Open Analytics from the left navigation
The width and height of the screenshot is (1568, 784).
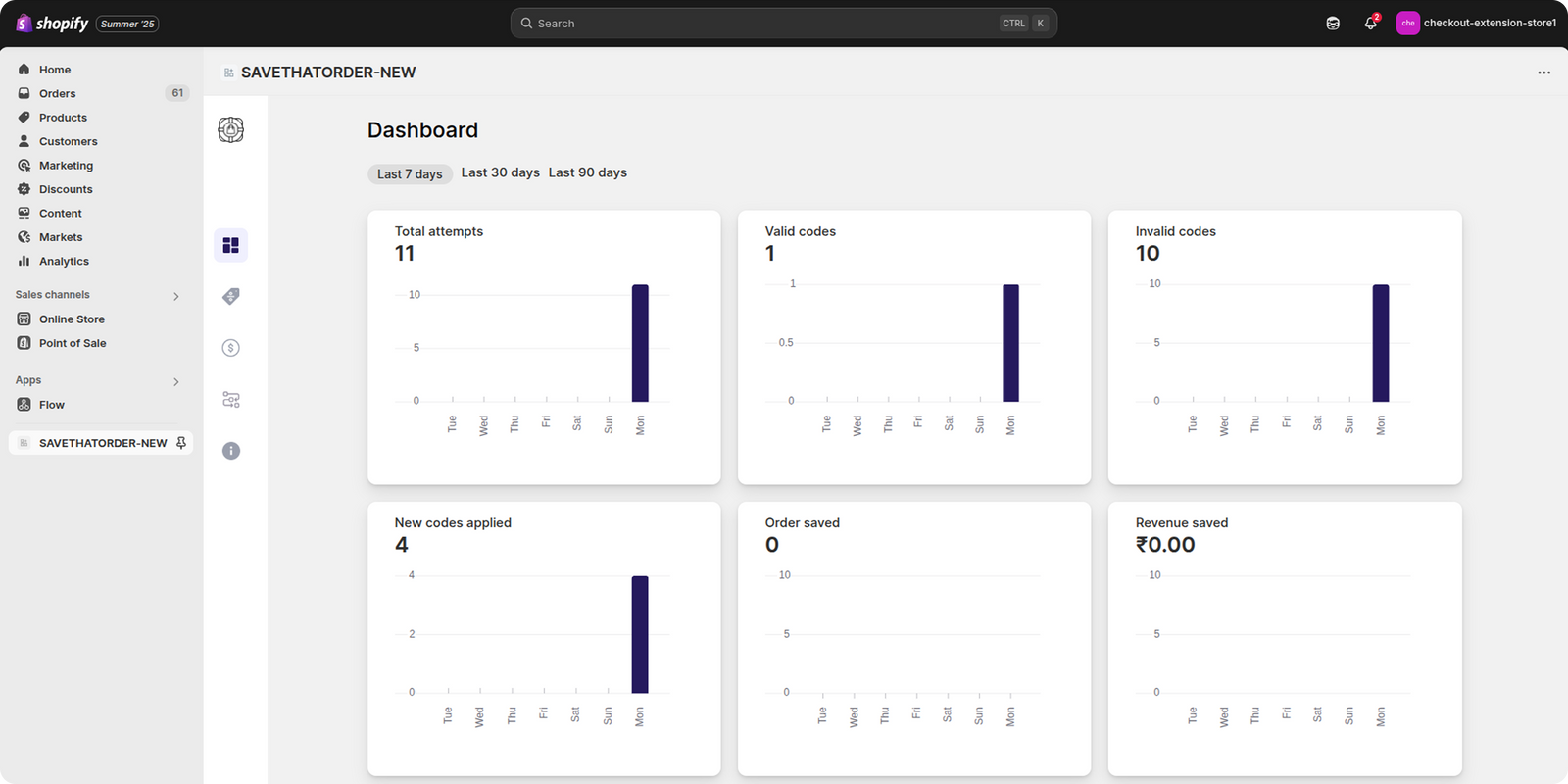click(64, 261)
